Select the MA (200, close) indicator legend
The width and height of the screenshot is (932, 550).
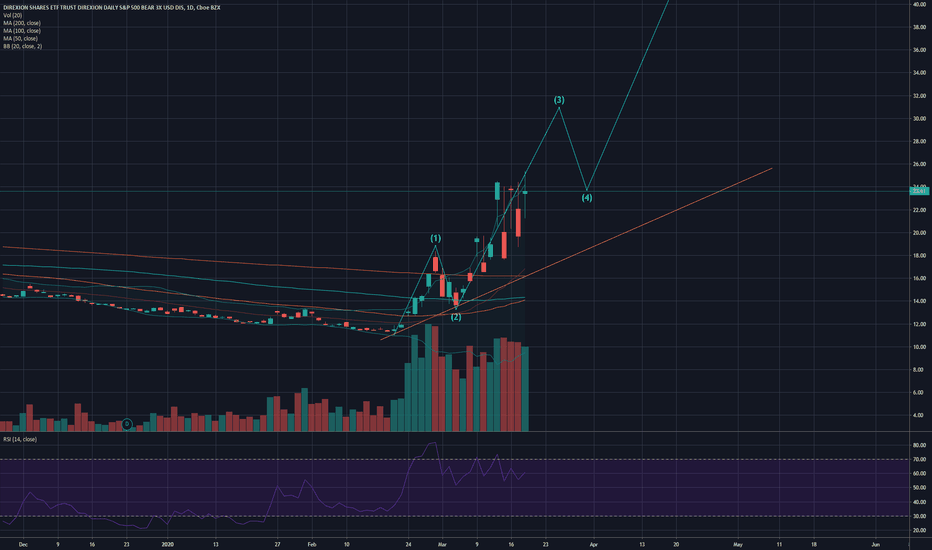tap(22, 23)
